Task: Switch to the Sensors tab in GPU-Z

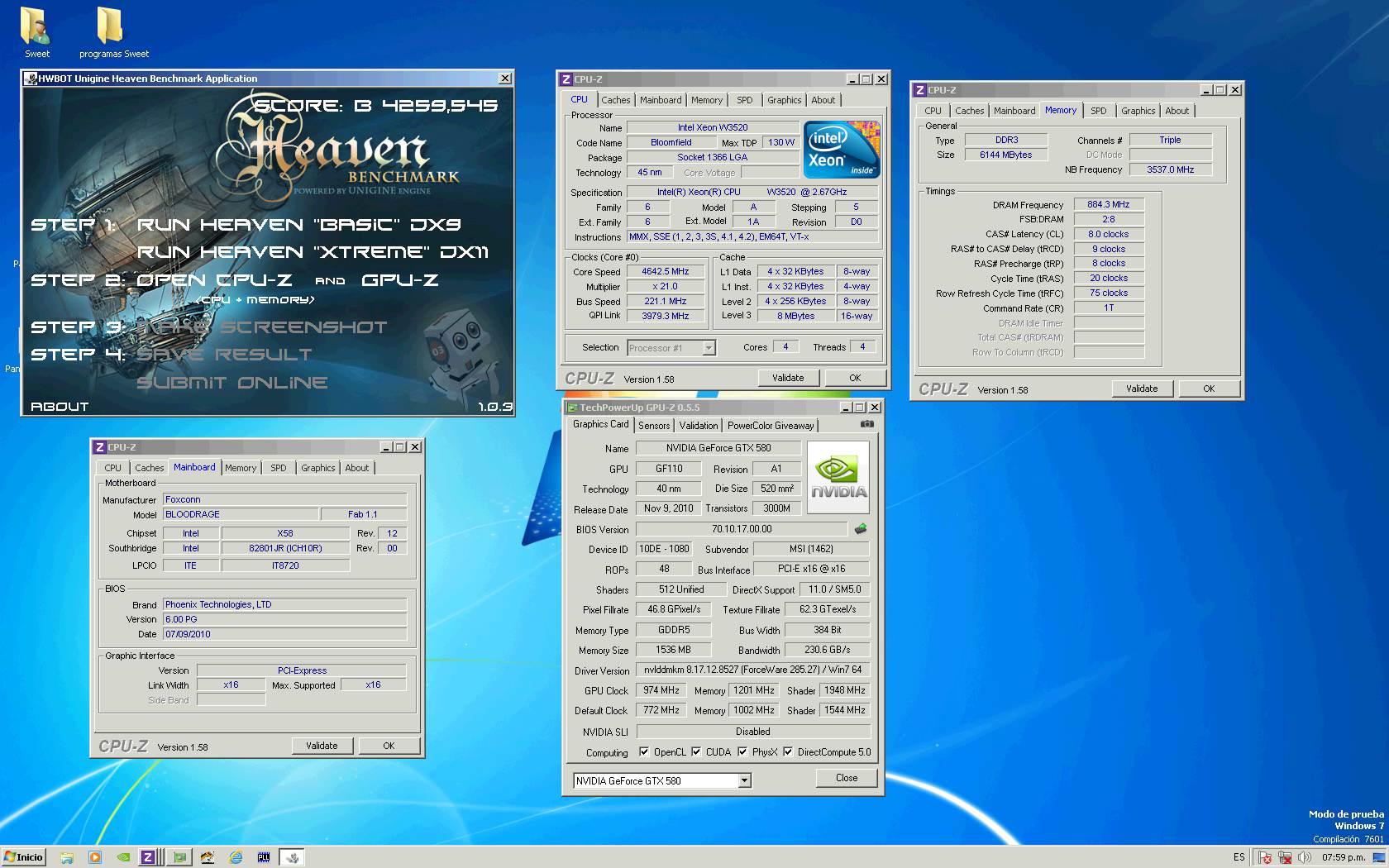Action: [654, 426]
